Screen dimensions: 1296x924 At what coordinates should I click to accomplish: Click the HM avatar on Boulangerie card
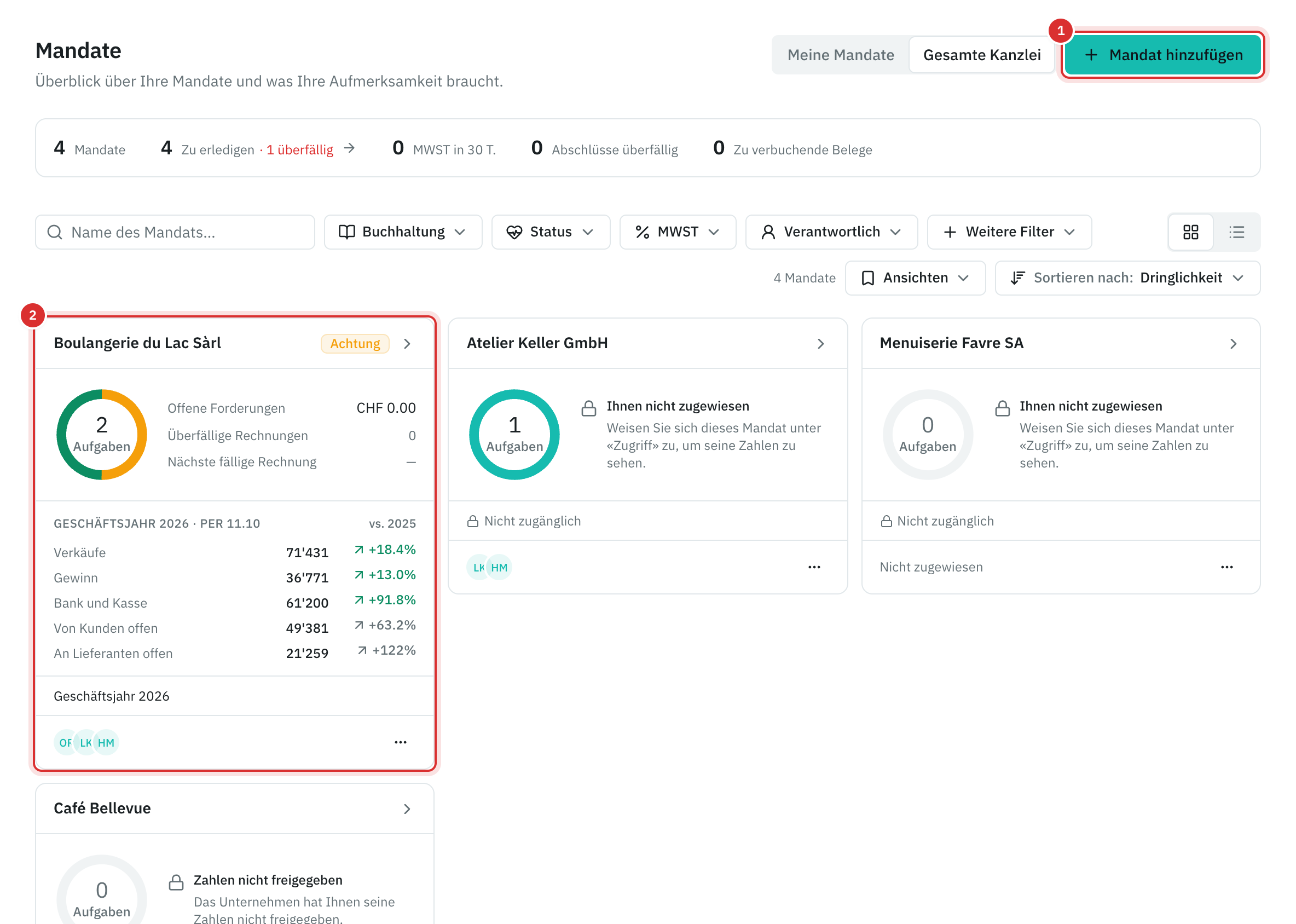[106, 742]
